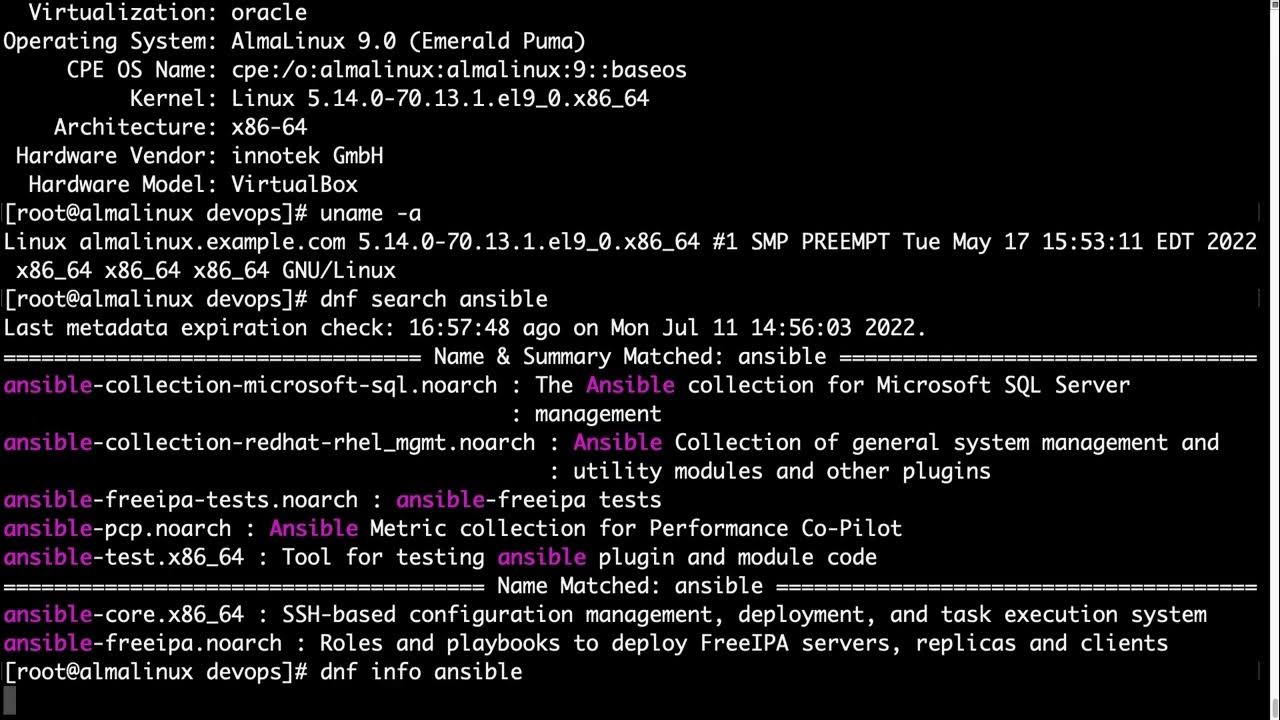Click the ansible-freeipa-tests.noarch package name

[x=181, y=499]
